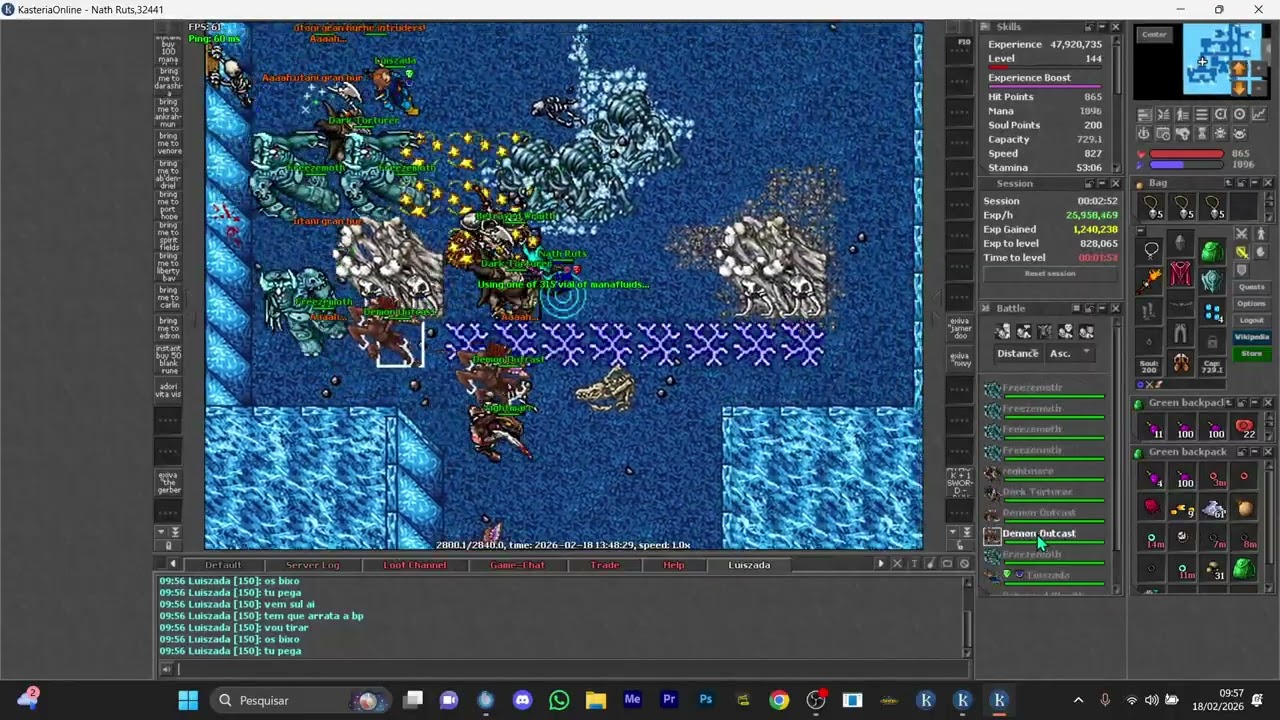
Task: Click the wand weapon slot
Action: [x=1150, y=281]
